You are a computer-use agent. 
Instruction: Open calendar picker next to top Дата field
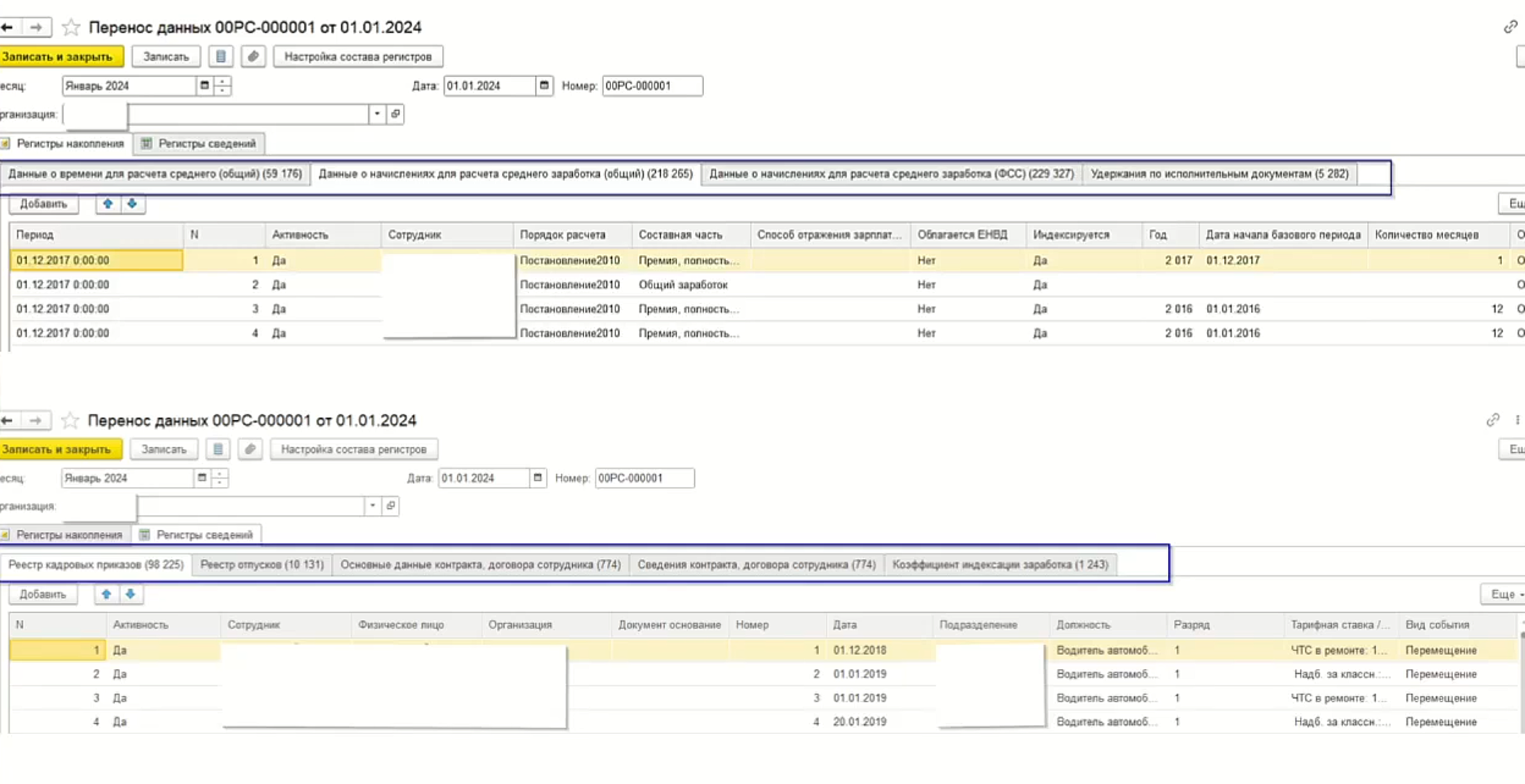(x=544, y=86)
